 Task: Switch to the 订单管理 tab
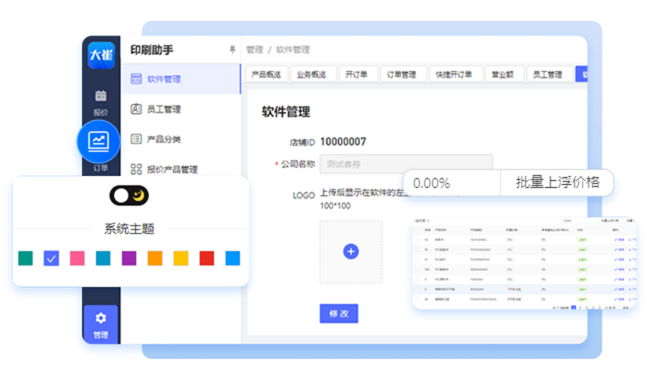(x=401, y=75)
